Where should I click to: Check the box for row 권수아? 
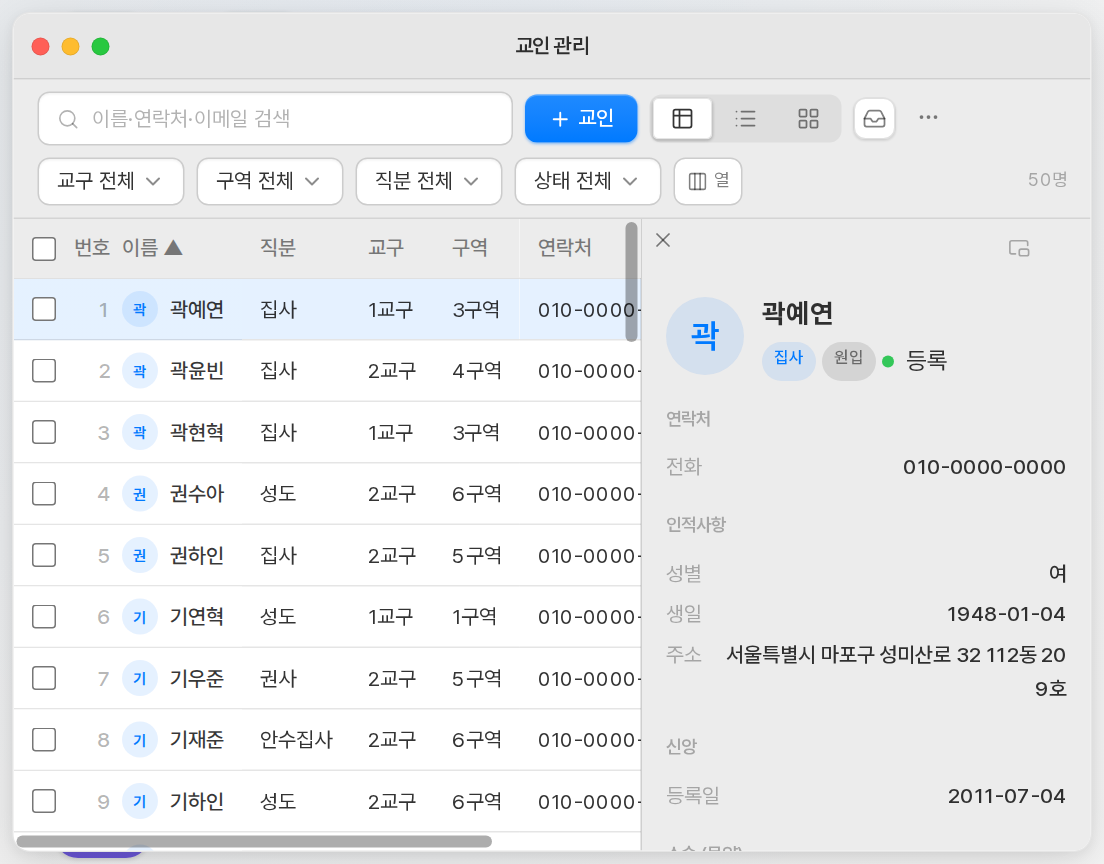pos(44,494)
